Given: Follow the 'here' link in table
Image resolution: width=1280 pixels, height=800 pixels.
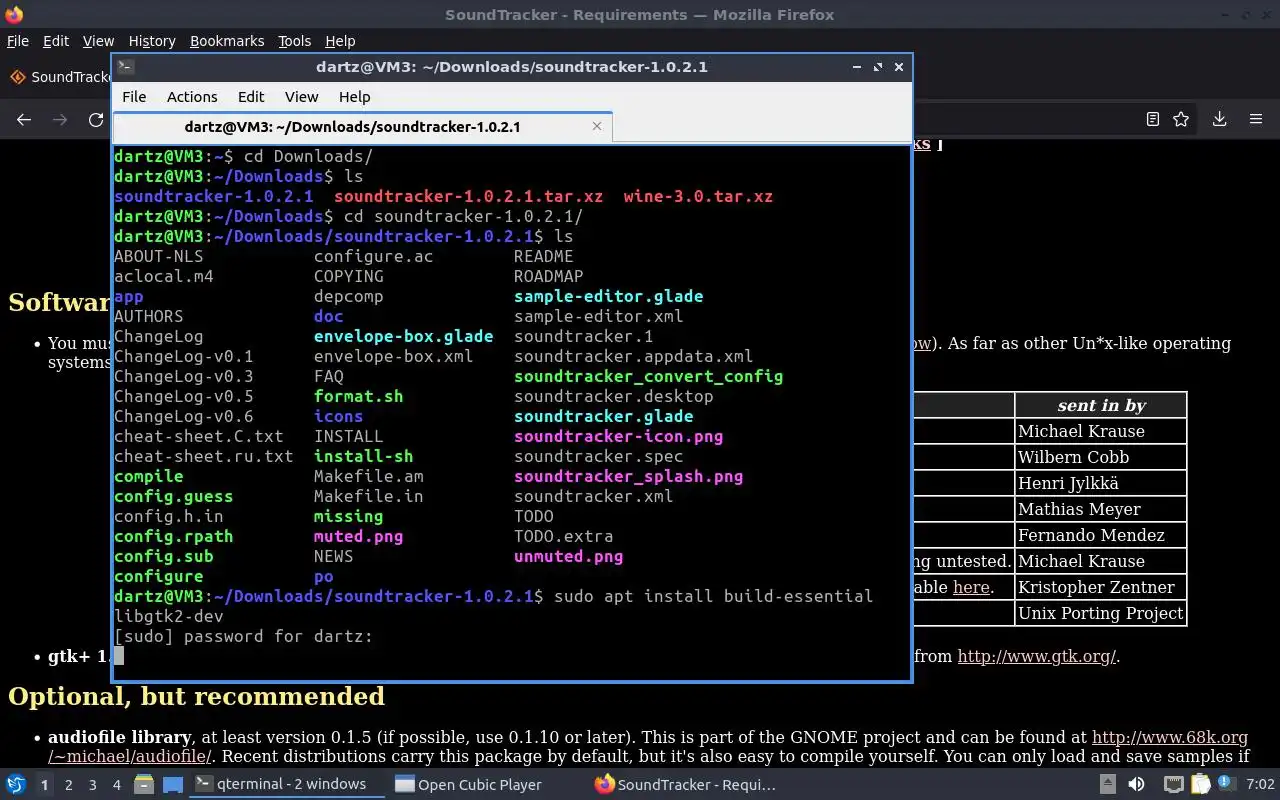Looking at the screenshot, I should pos(971,587).
